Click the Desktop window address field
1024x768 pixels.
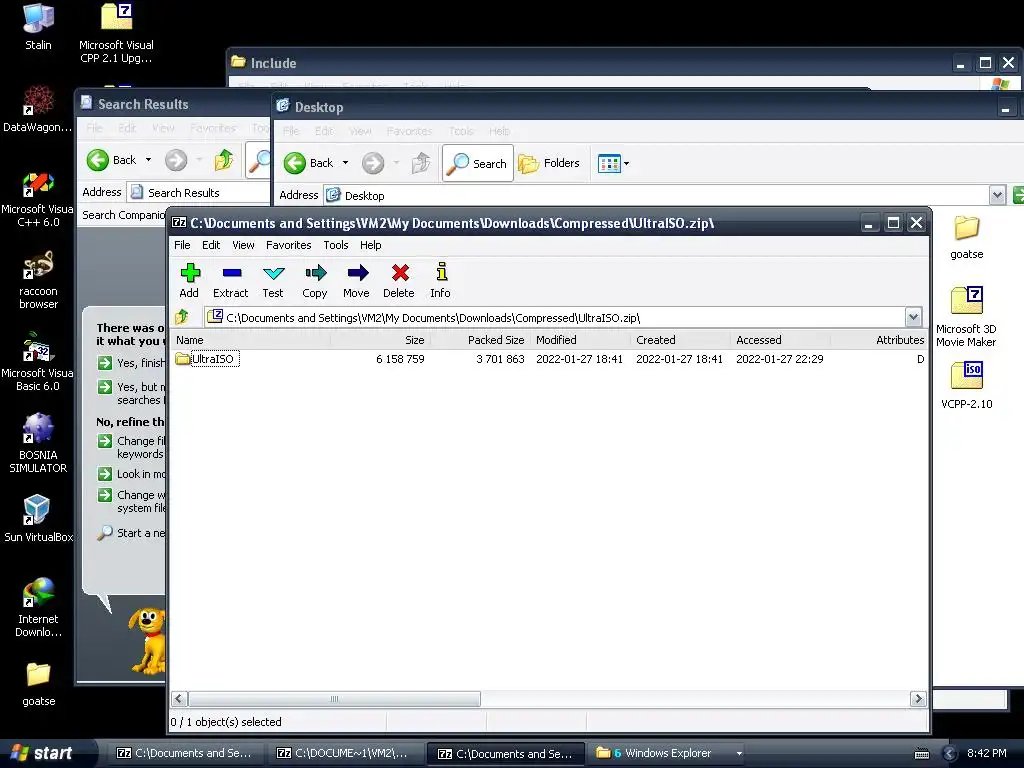click(x=657, y=195)
